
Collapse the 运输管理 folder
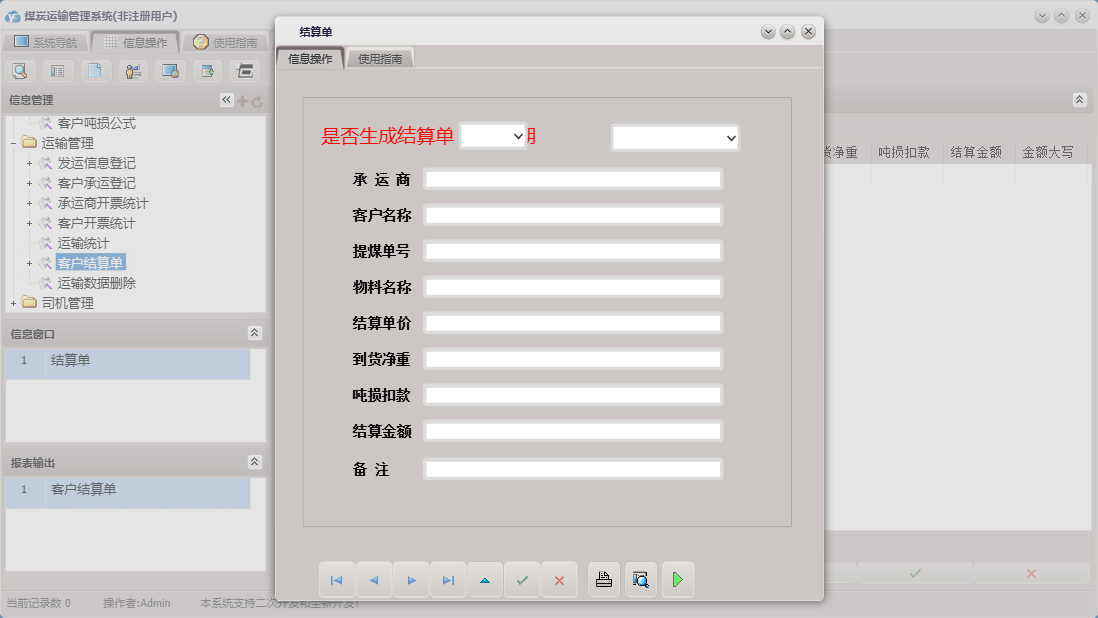click(12, 143)
